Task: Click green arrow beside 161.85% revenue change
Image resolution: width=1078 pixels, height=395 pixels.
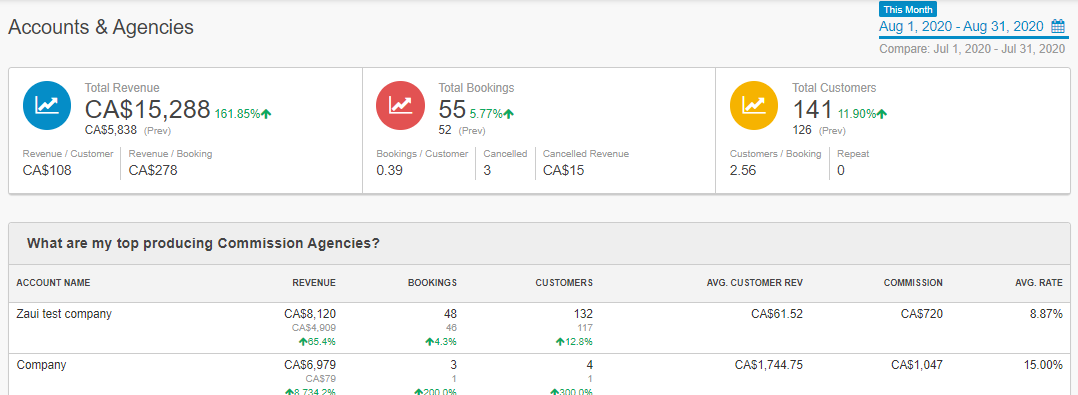Action: click(266, 114)
